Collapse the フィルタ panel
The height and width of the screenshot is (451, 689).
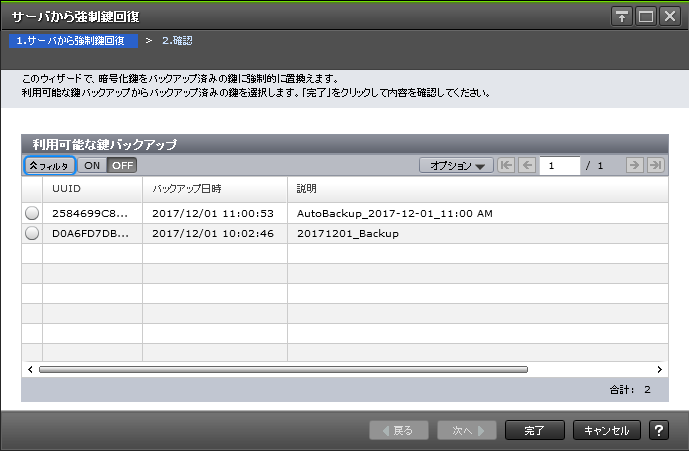coord(49,166)
